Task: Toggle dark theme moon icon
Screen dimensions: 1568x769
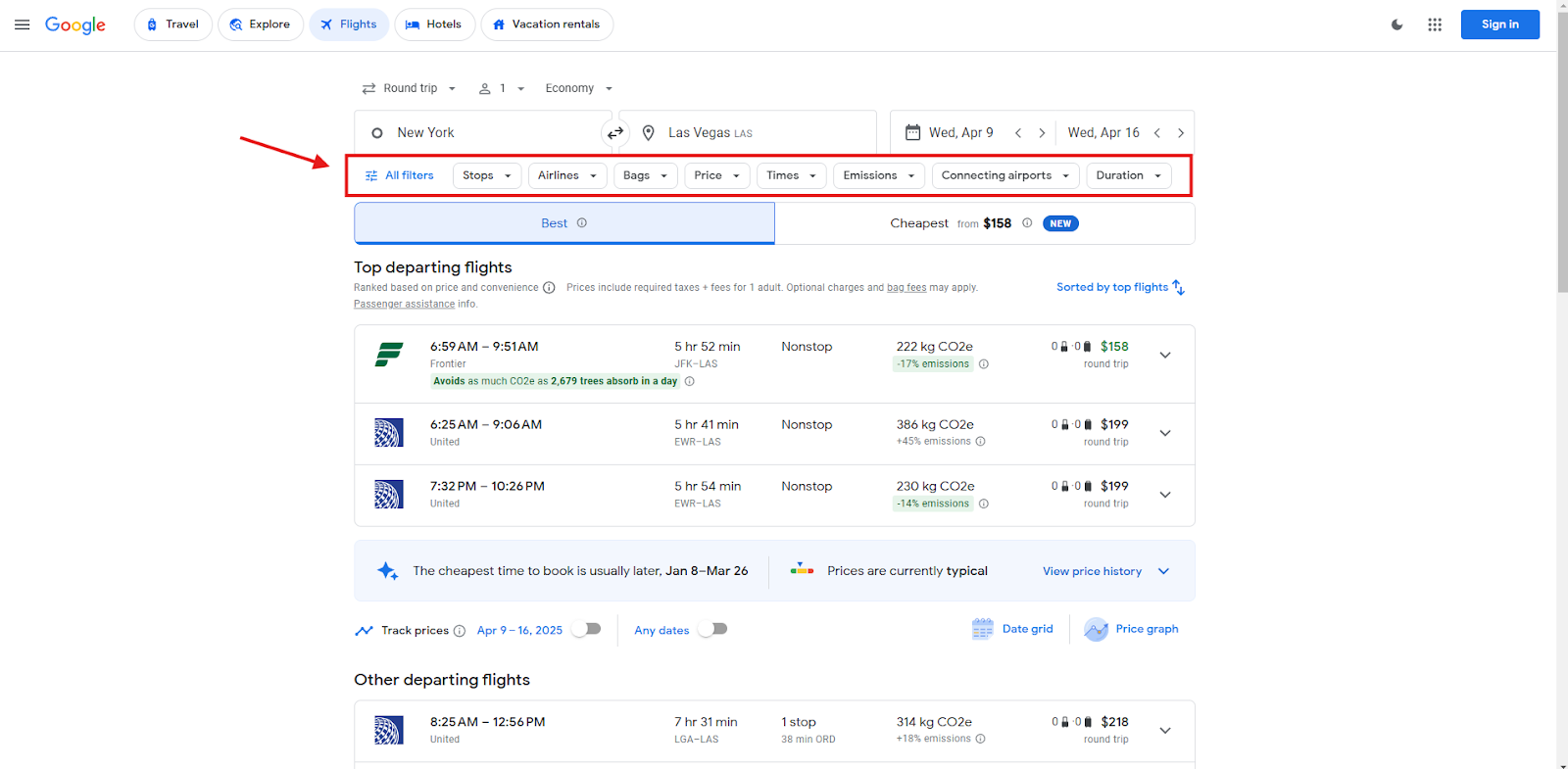Action: [x=1396, y=24]
